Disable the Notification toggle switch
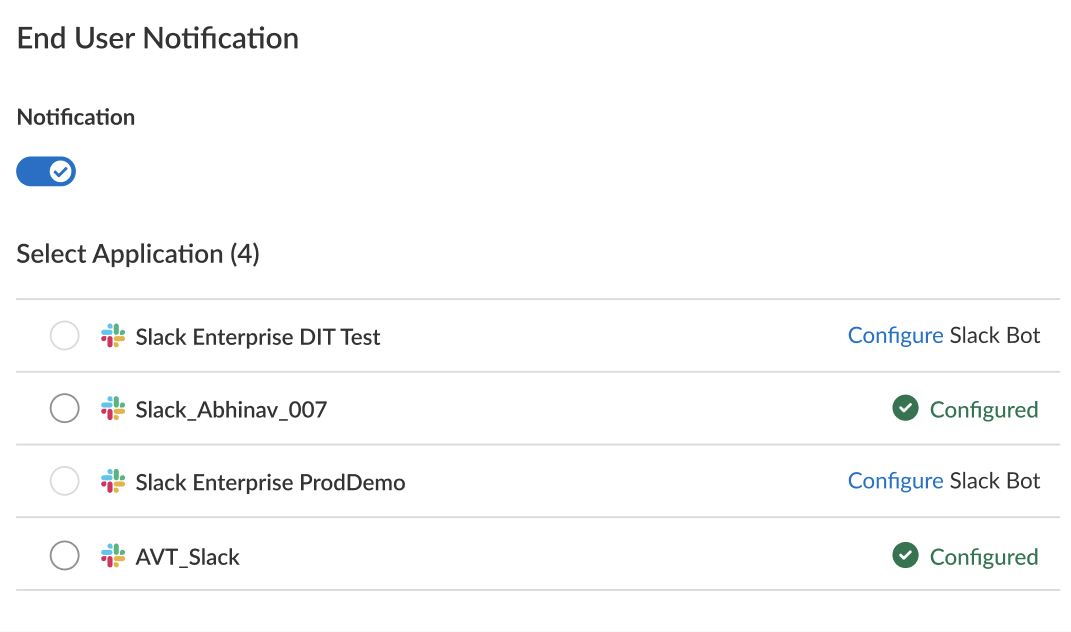 click(46, 172)
